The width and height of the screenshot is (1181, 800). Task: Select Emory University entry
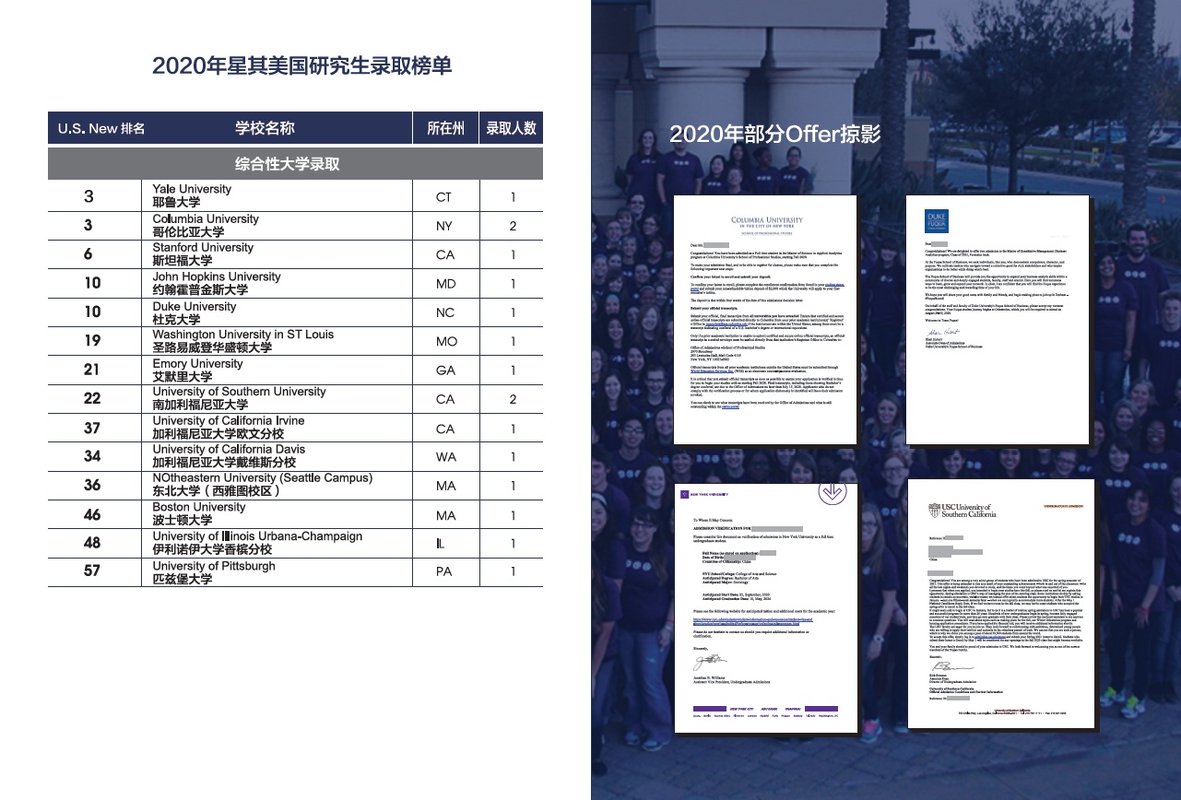(197, 363)
